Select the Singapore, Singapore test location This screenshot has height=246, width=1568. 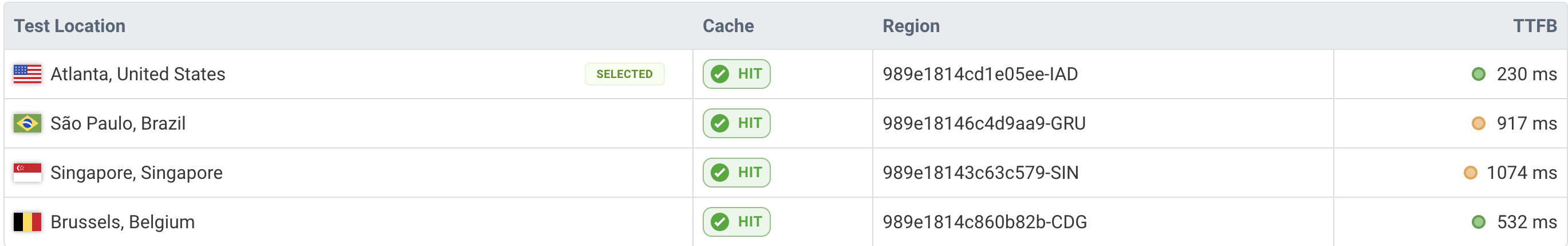coord(136,173)
